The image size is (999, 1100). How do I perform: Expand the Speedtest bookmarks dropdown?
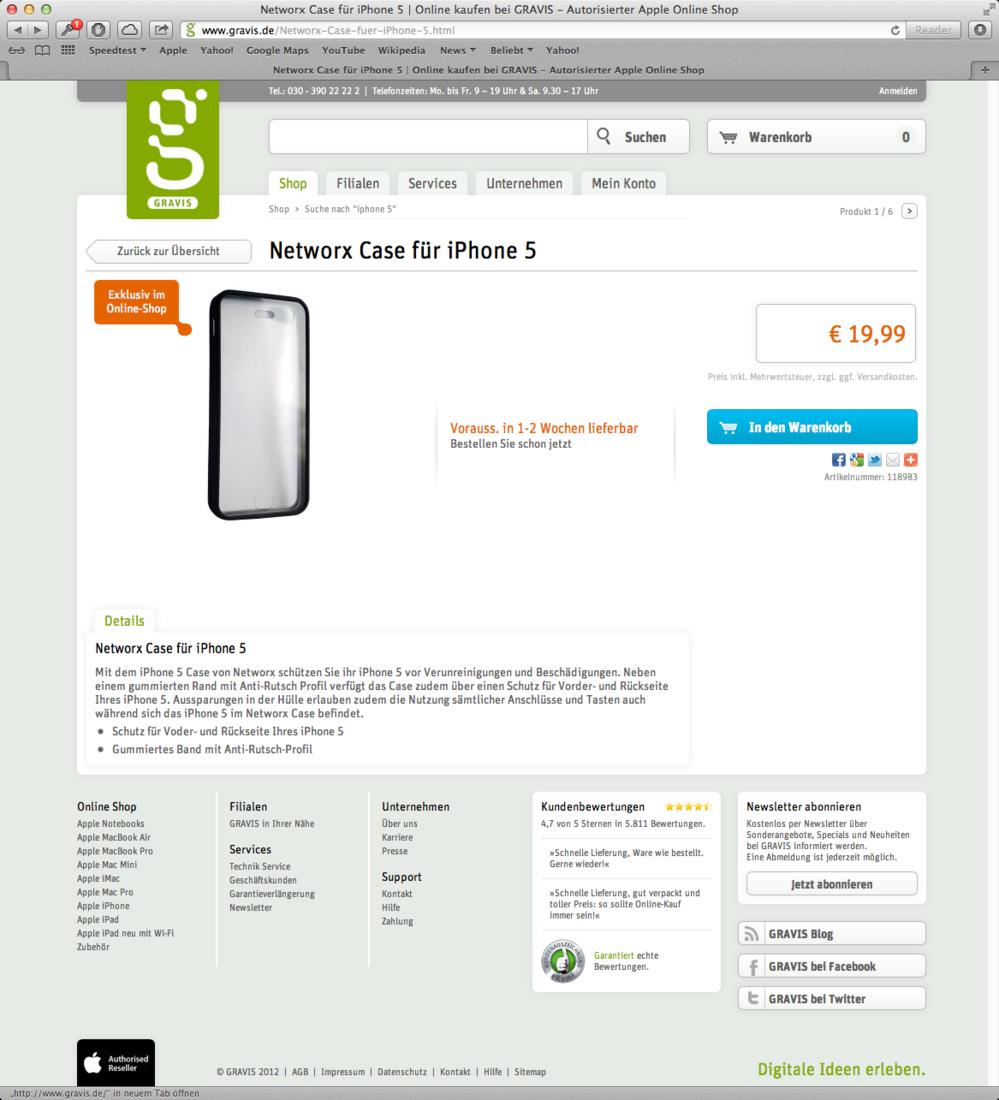click(x=117, y=50)
